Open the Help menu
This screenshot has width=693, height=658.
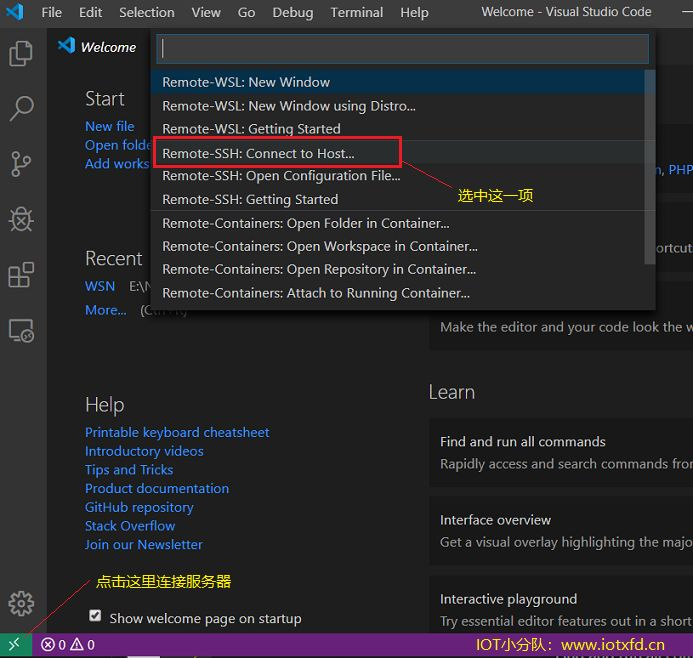point(414,12)
